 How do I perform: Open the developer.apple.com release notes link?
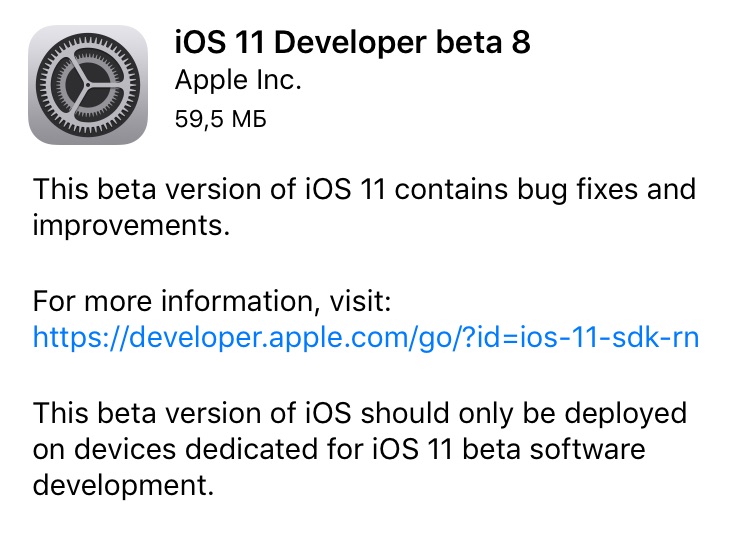[x=366, y=338]
